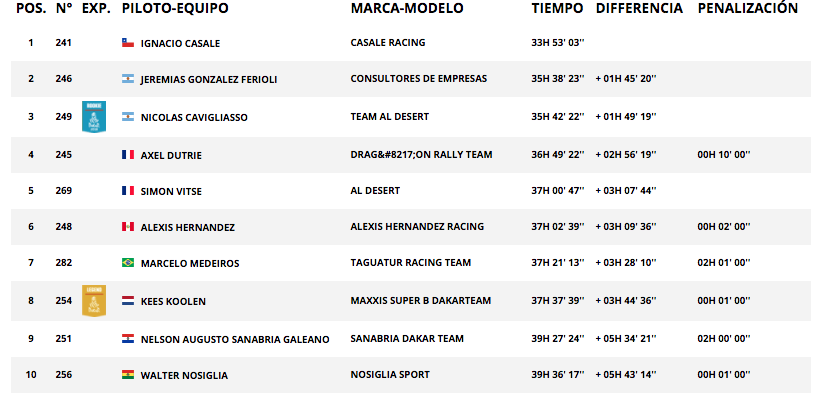The height and width of the screenshot is (397, 821).
Task: Click the France flag beside Axel Dutrie
Action: click(x=128, y=155)
